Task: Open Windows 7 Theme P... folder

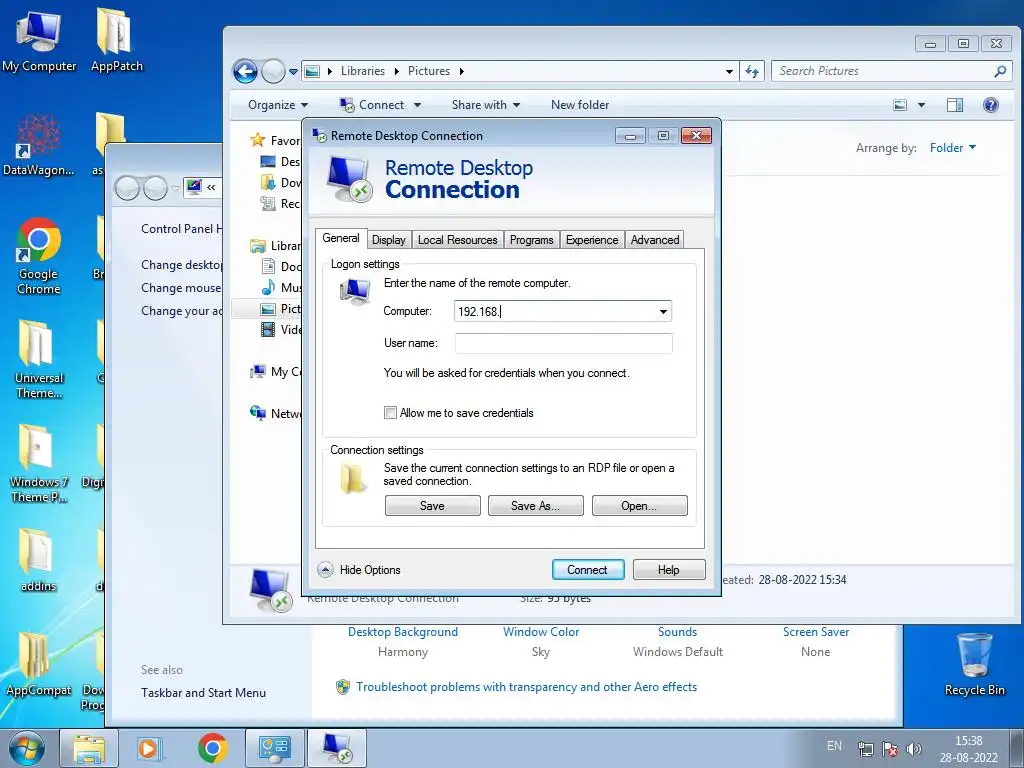Action: point(39,464)
